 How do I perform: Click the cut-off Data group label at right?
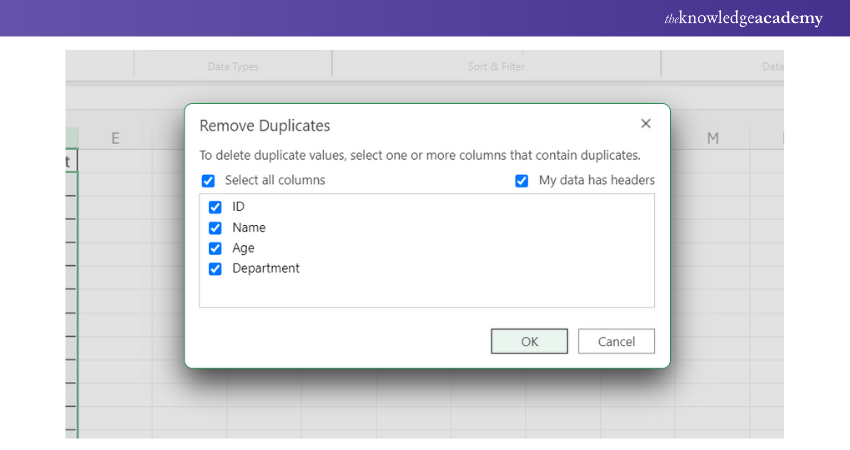771,67
